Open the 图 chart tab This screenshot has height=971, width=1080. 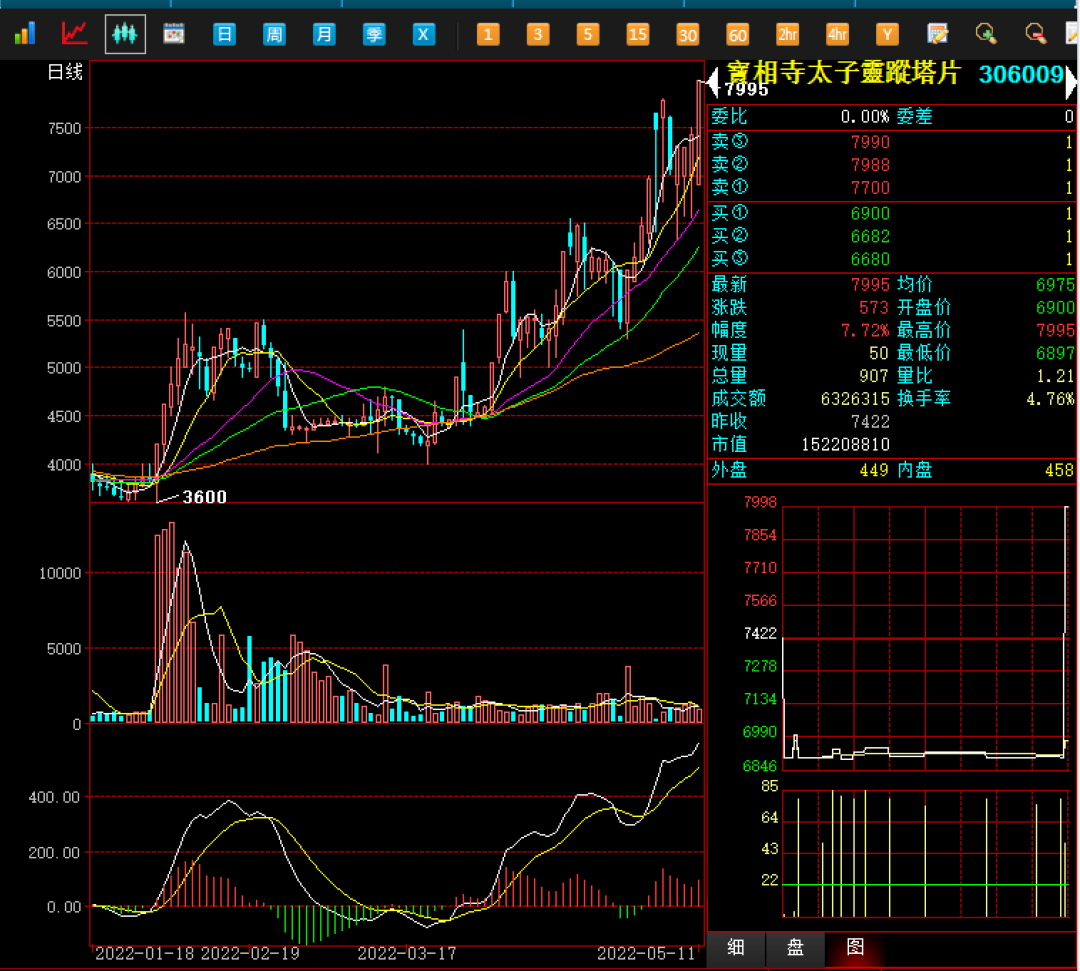pyautogui.click(x=855, y=948)
